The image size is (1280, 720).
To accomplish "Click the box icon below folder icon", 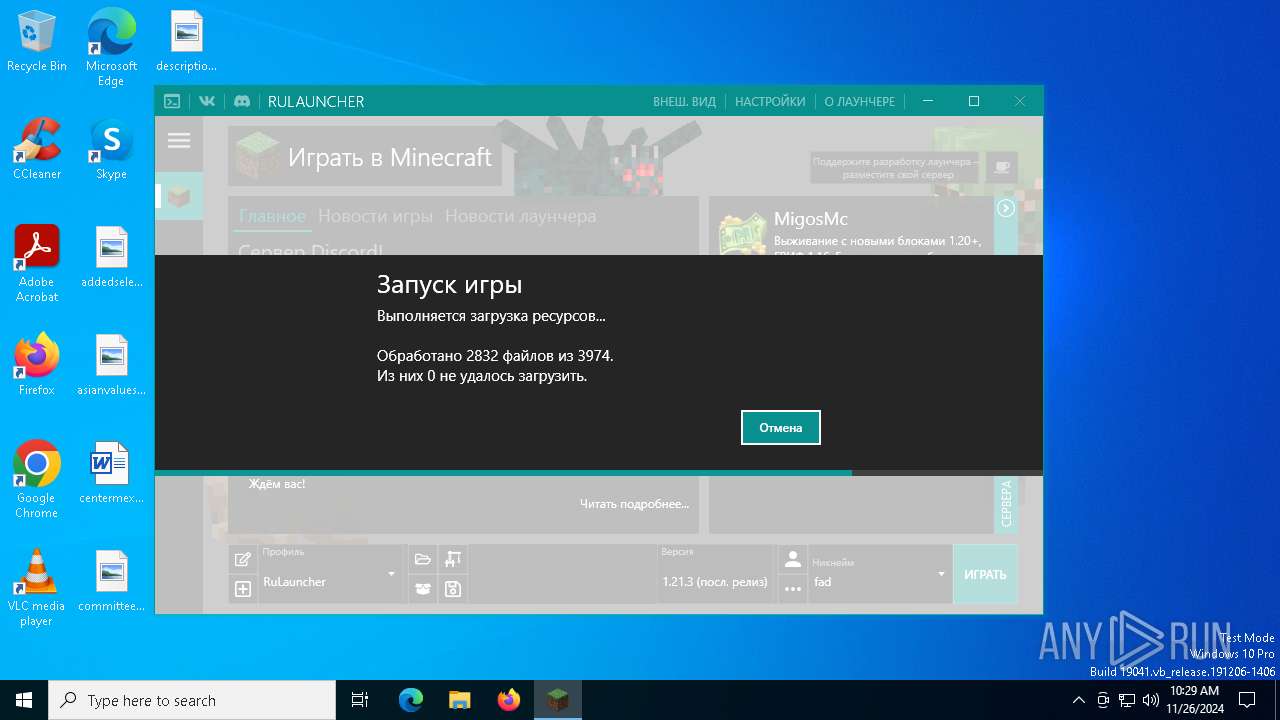I will pyautogui.click(x=423, y=589).
